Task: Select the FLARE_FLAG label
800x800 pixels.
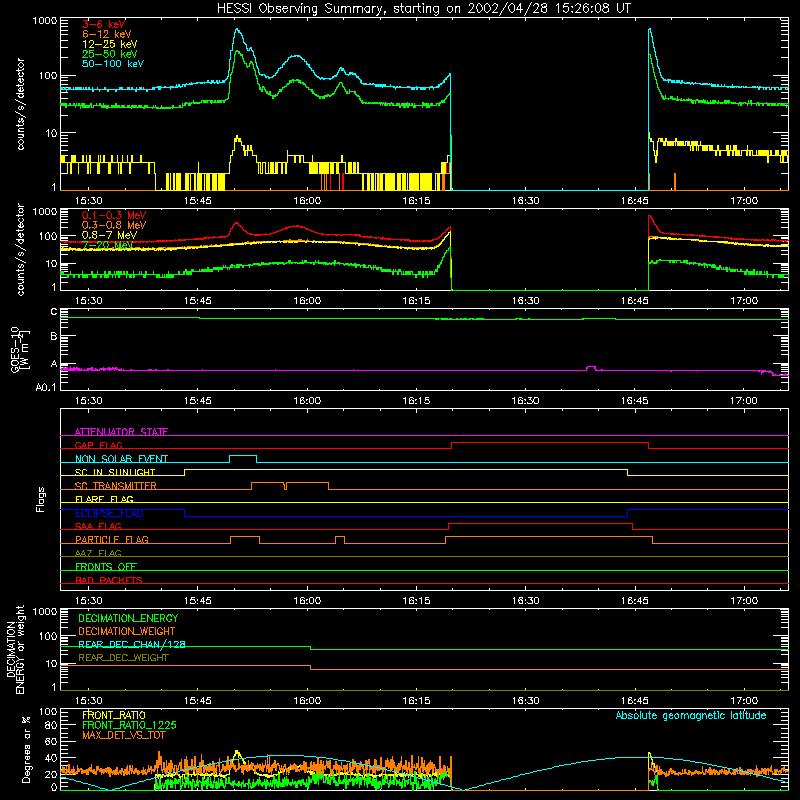Action: pos(104,499)
